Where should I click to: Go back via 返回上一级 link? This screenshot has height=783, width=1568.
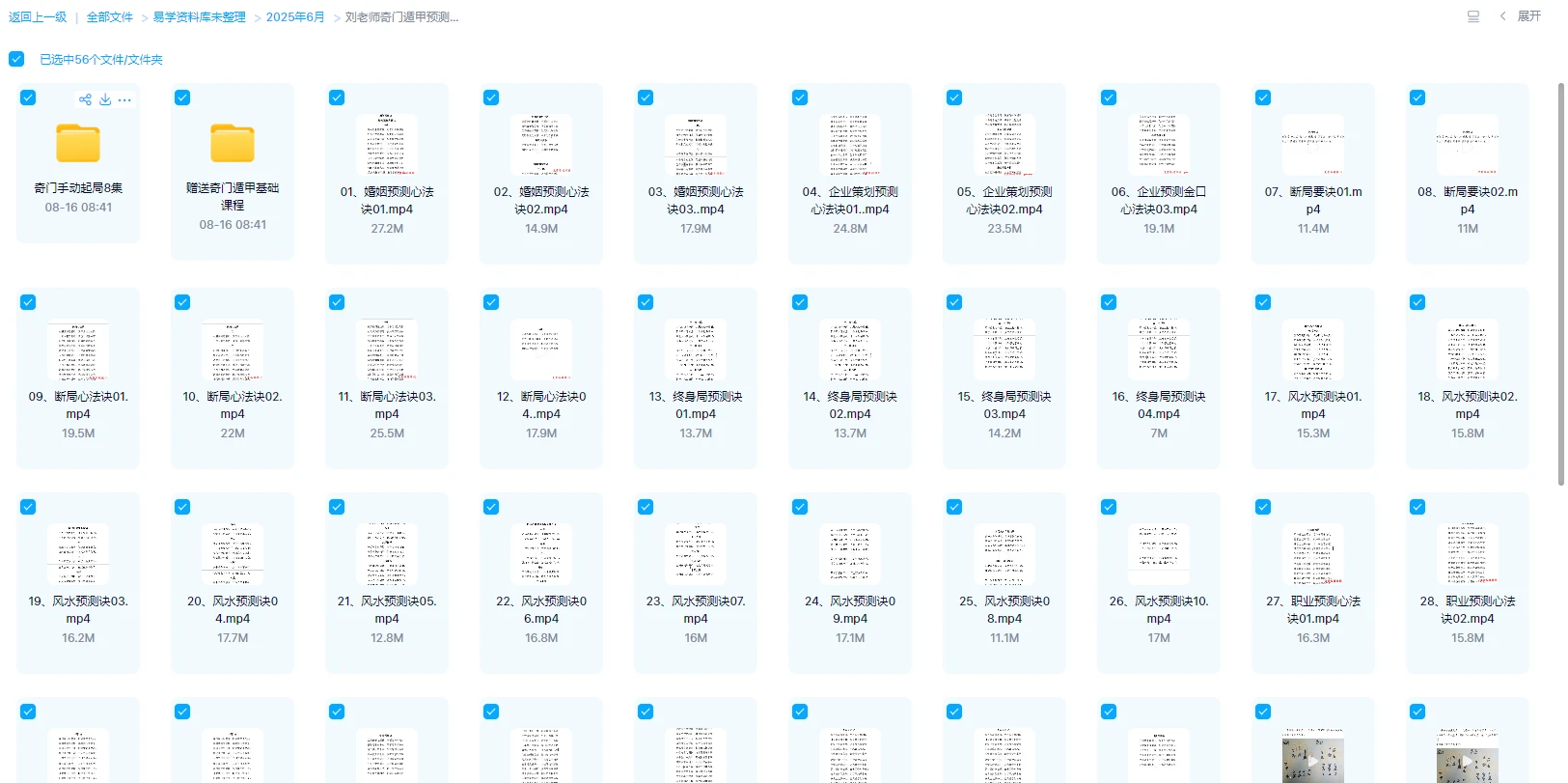coord(38,17)
